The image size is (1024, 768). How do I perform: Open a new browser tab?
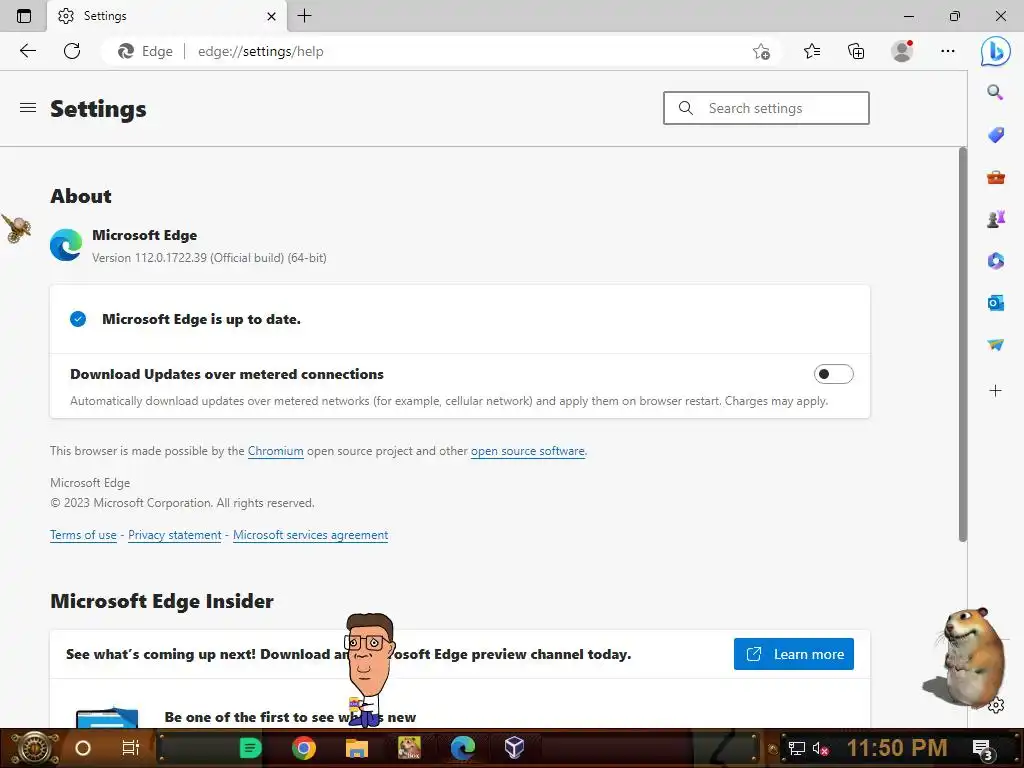[304, 16]
